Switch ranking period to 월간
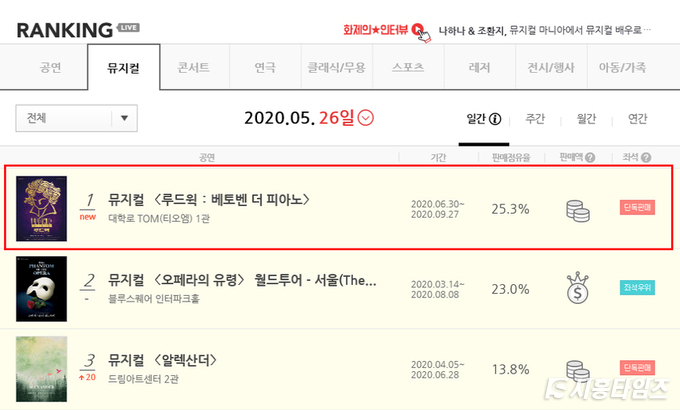The height and width of the screenshot is (410, 680). (586, 119)
